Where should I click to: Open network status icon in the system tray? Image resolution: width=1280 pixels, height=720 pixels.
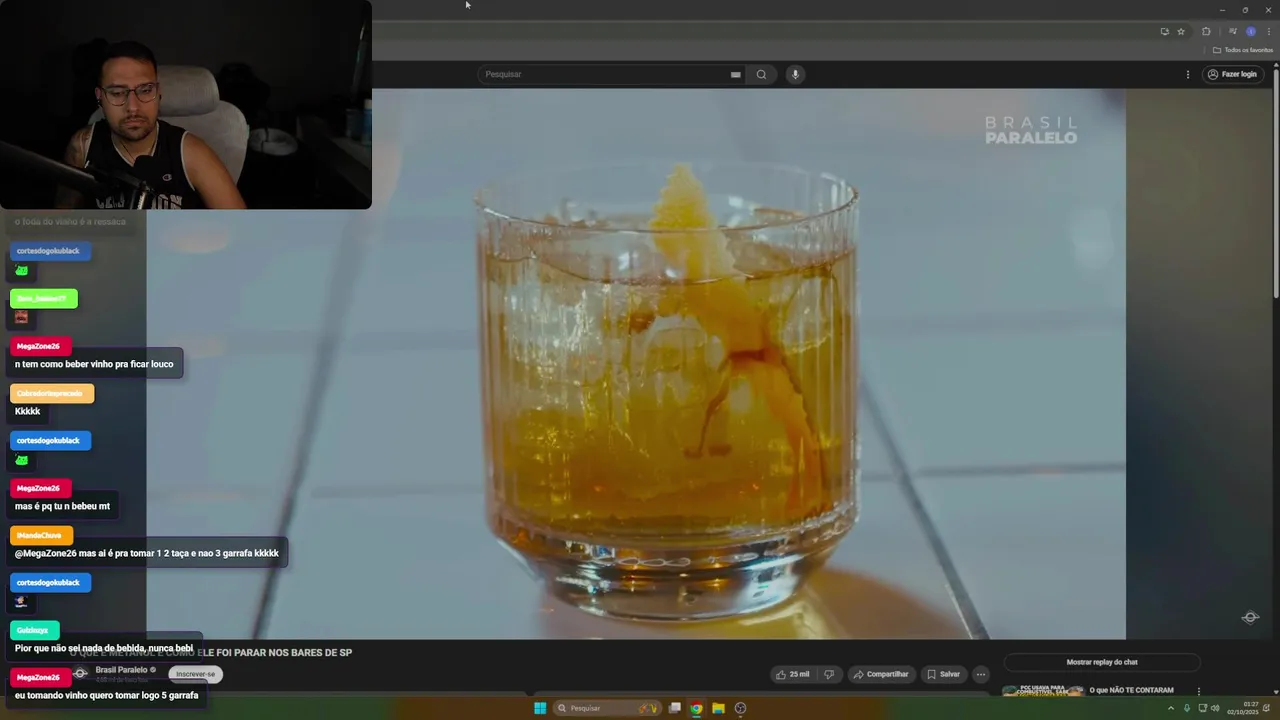1202,708
